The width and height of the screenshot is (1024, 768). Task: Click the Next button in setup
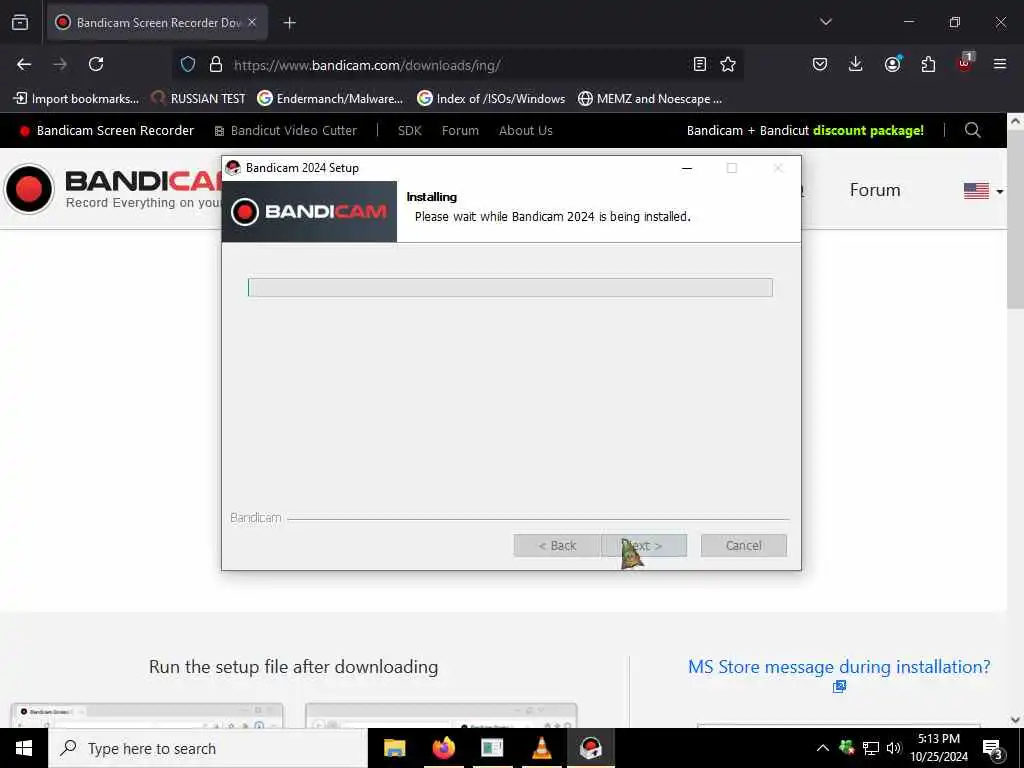tap(644, 545)
